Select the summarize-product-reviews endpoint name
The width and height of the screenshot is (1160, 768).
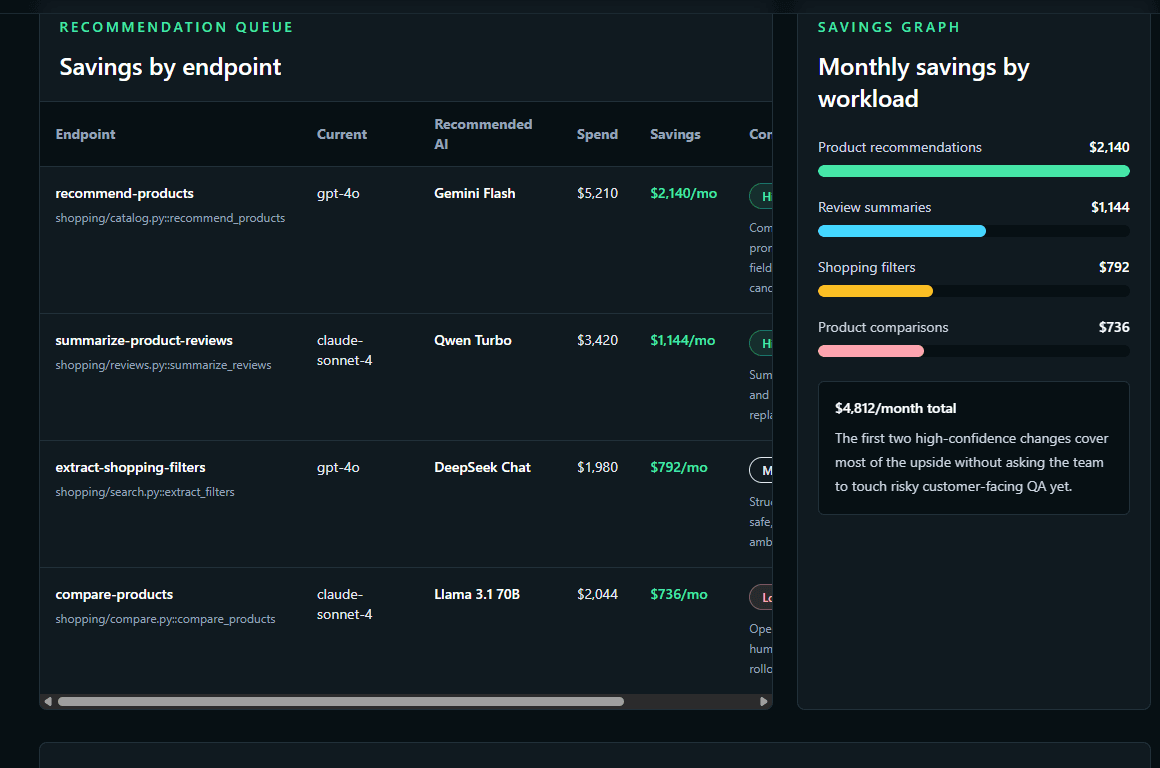tap(144, 340)
